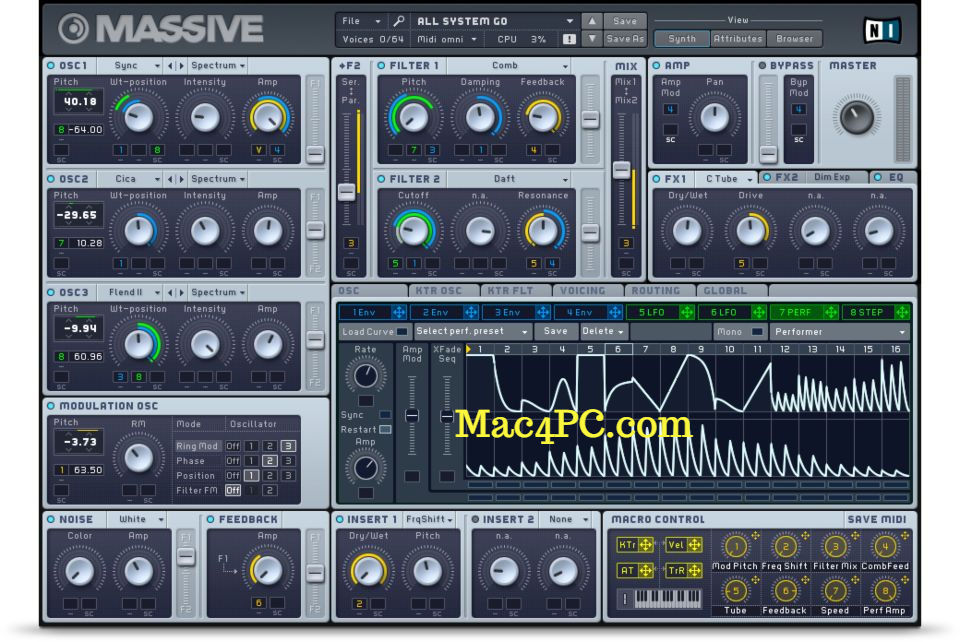Toggle OSC1 power button
Screen dimensions: 960x642
coord(51,65)
